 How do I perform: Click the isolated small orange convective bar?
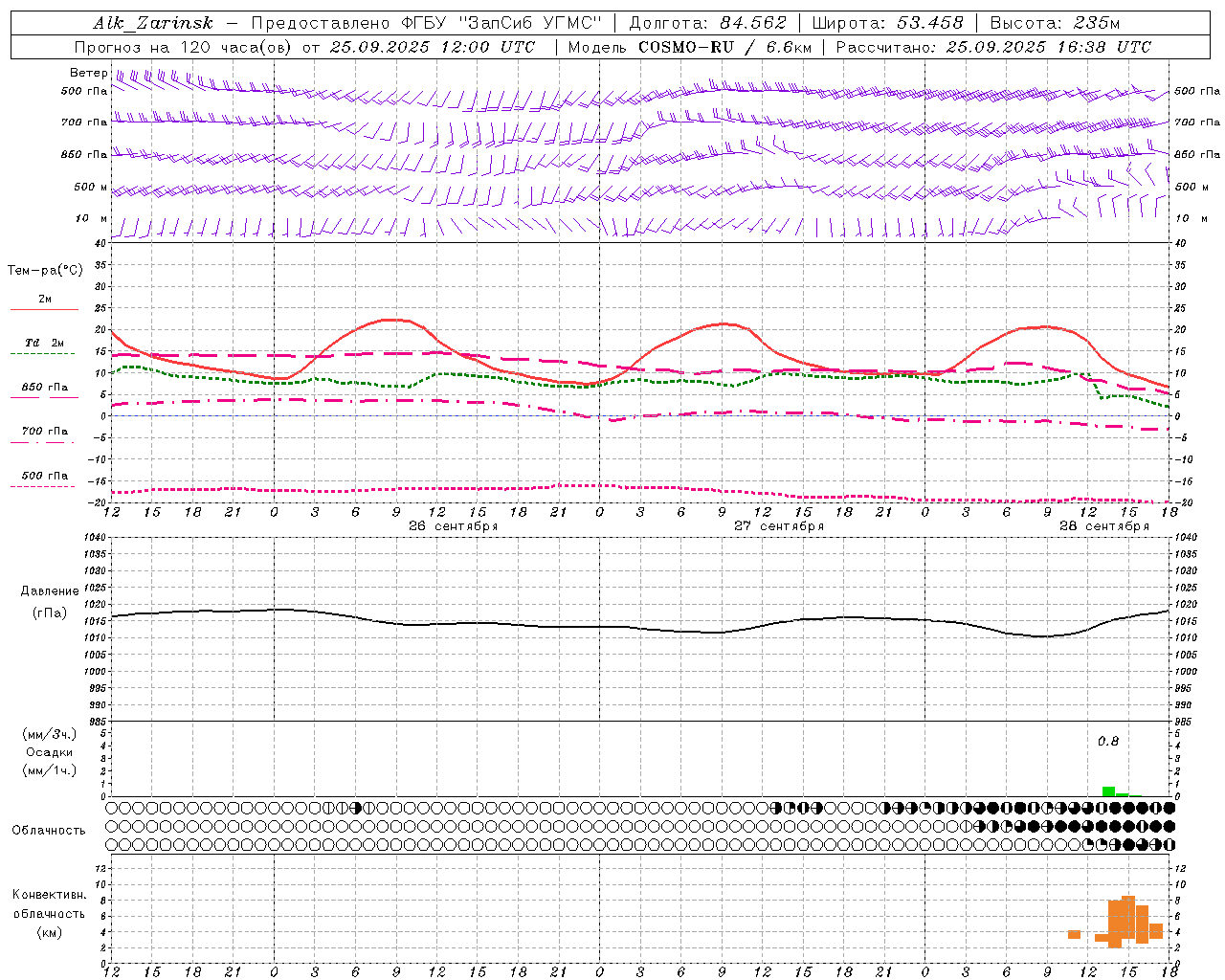(x=1075, y=934)
